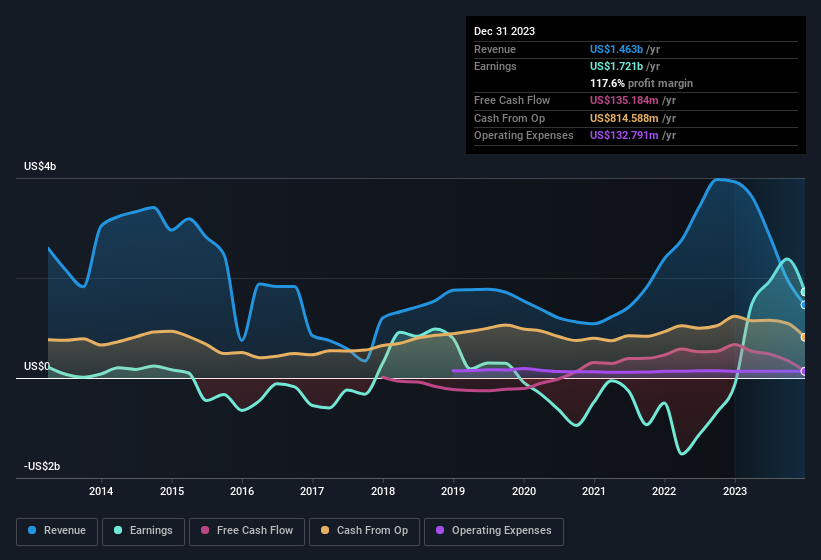Click the Revenue value US$1.463b in the tooltip

(624, 48)
